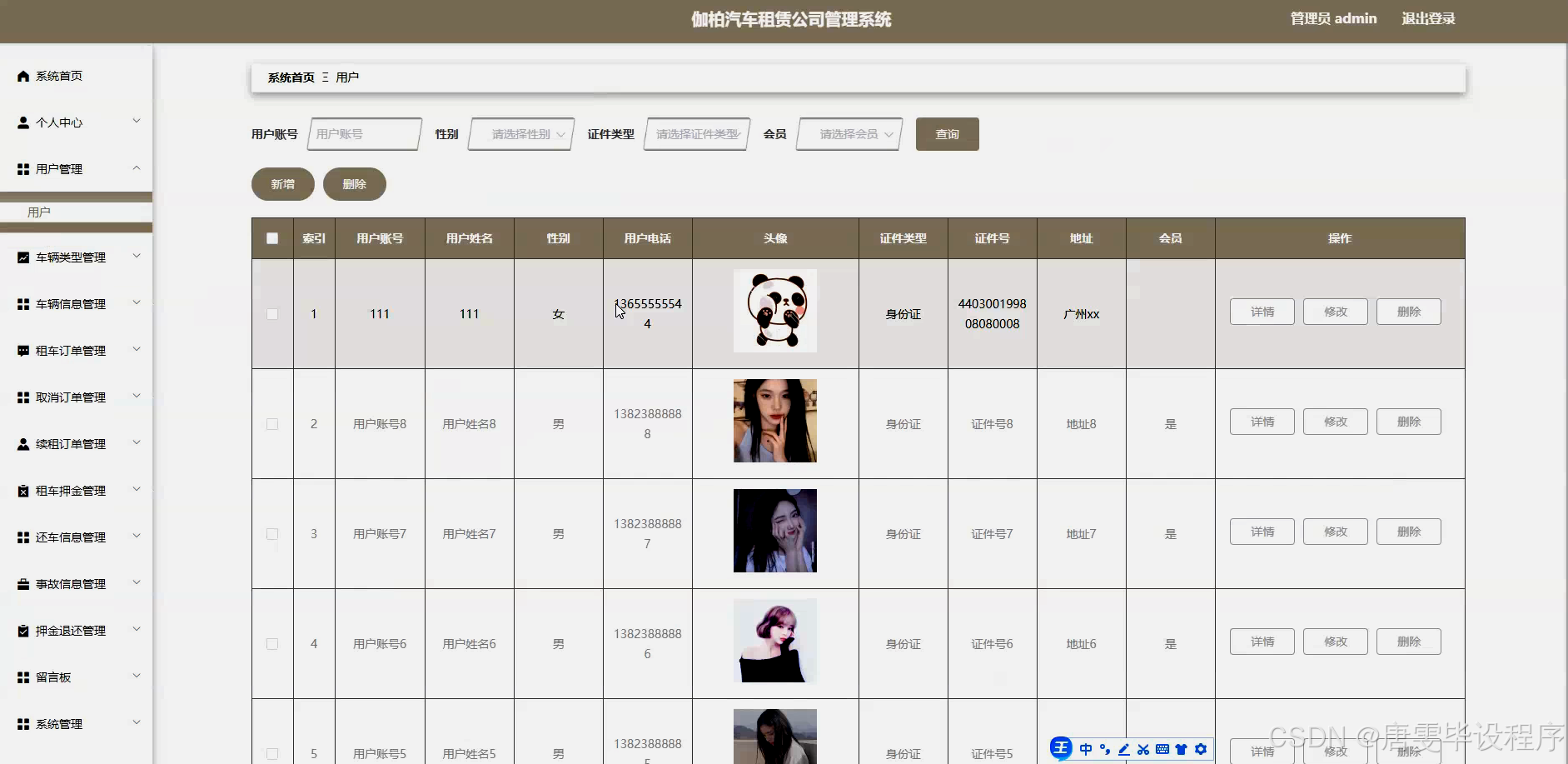This screenshot has width=1568, height=764.
Task: Click the 广州xx address cell
Action: pyautogui.click(x=1082, y=314)
